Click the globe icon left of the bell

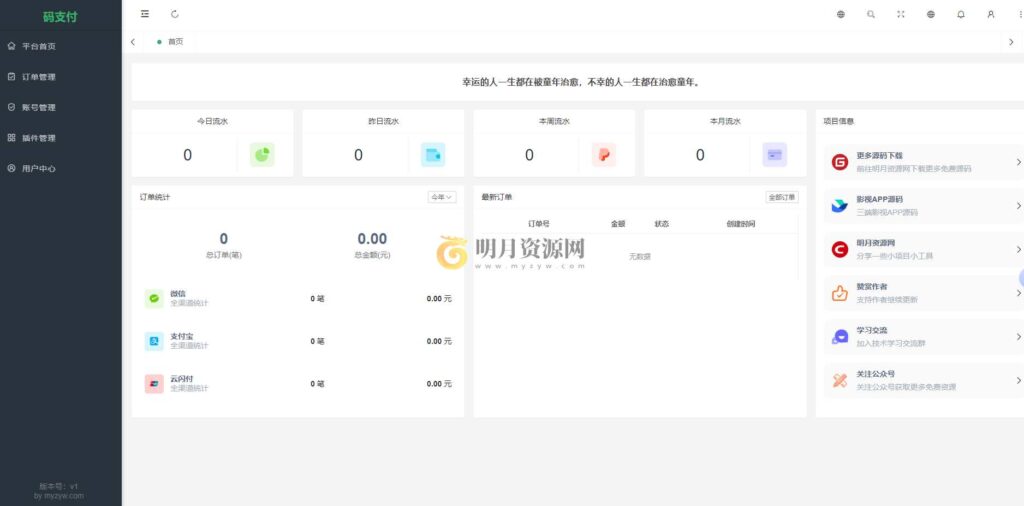click(x=931, y=14)
